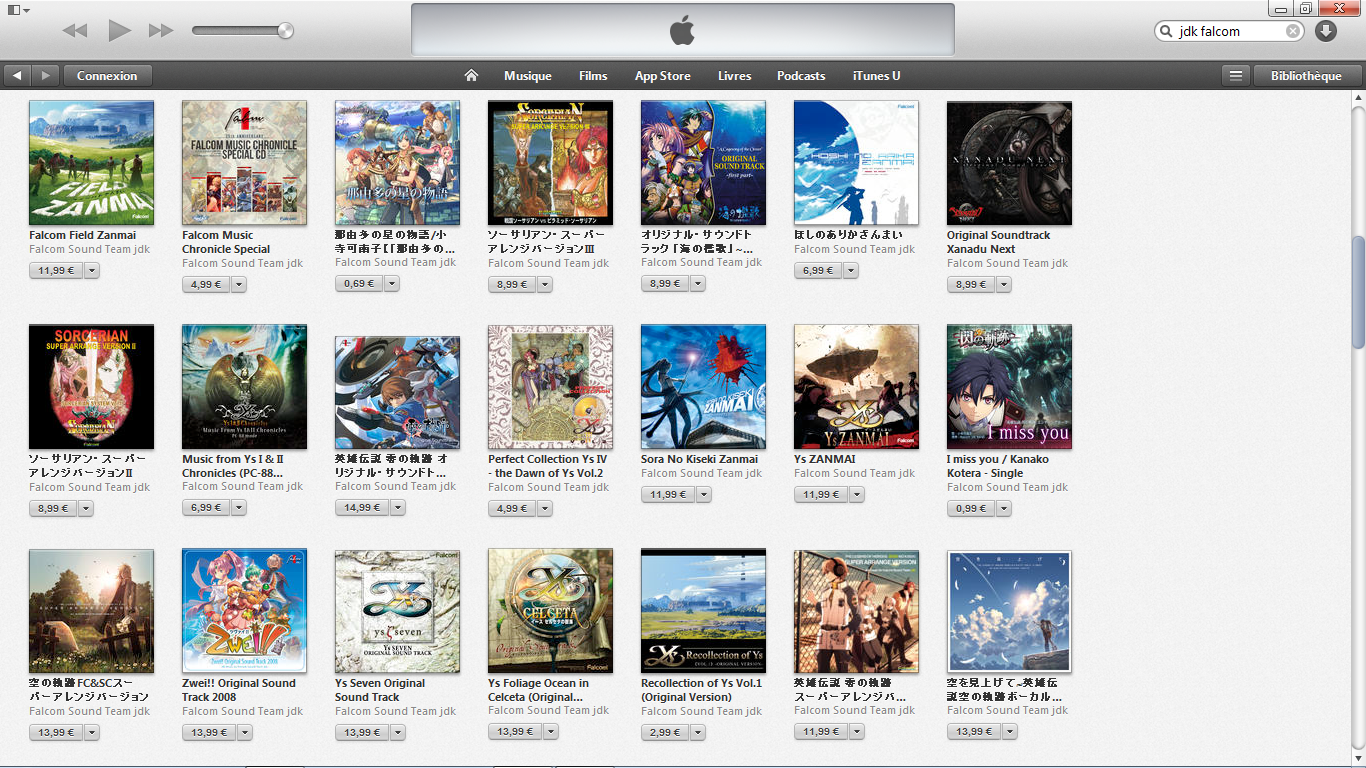Click Falcom Sound Team jdk under Xanadu Next
This screenshot has height=768, width=1366.
pyautogui.click(x=1007, y=263)
